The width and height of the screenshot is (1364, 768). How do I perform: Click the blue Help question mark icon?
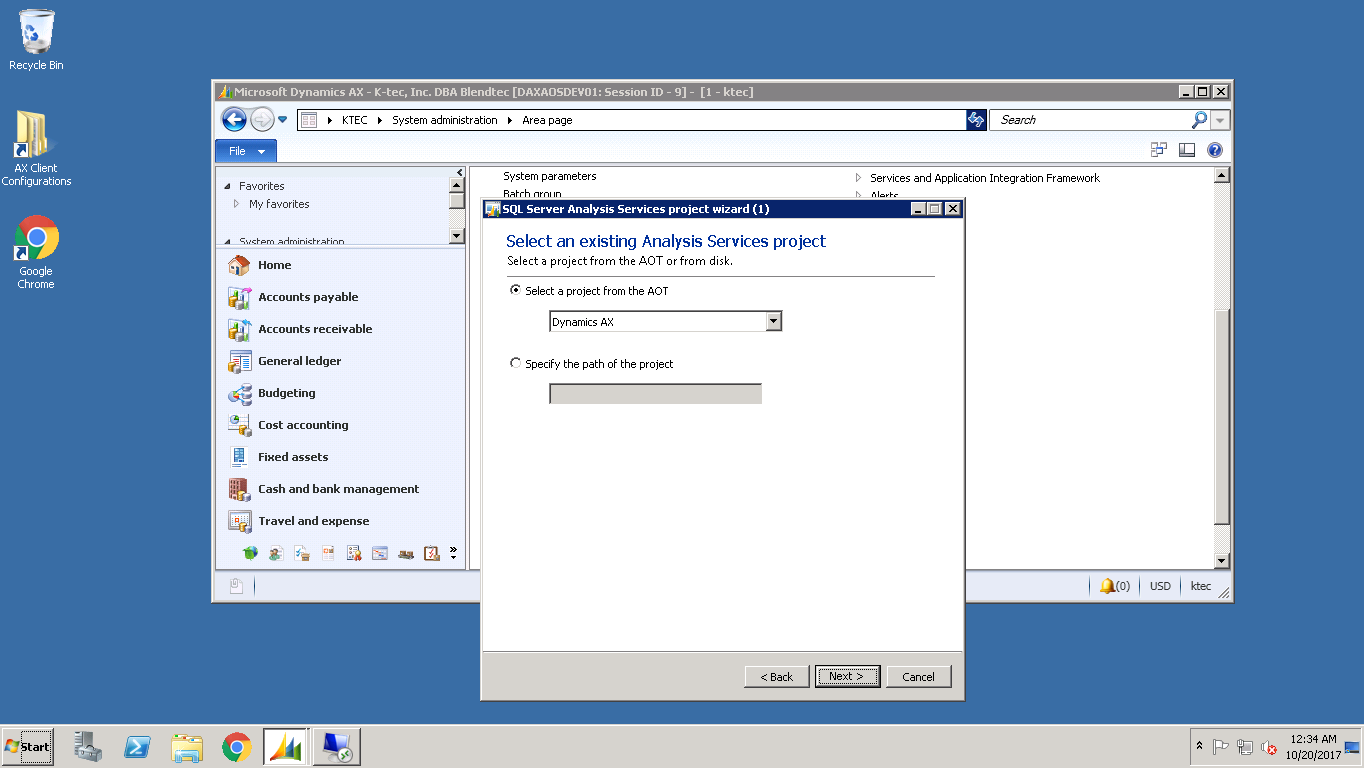tap(1215, 150)
